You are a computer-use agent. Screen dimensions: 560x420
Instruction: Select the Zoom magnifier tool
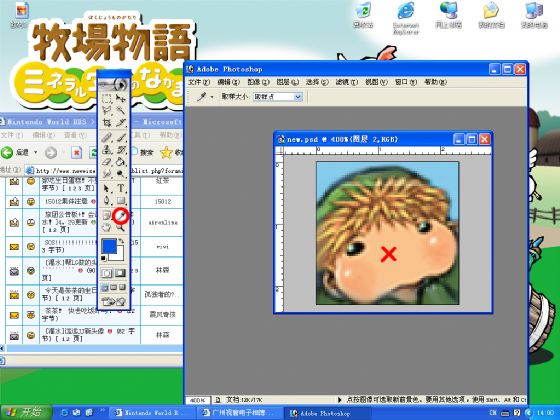(x=121, y=227)
